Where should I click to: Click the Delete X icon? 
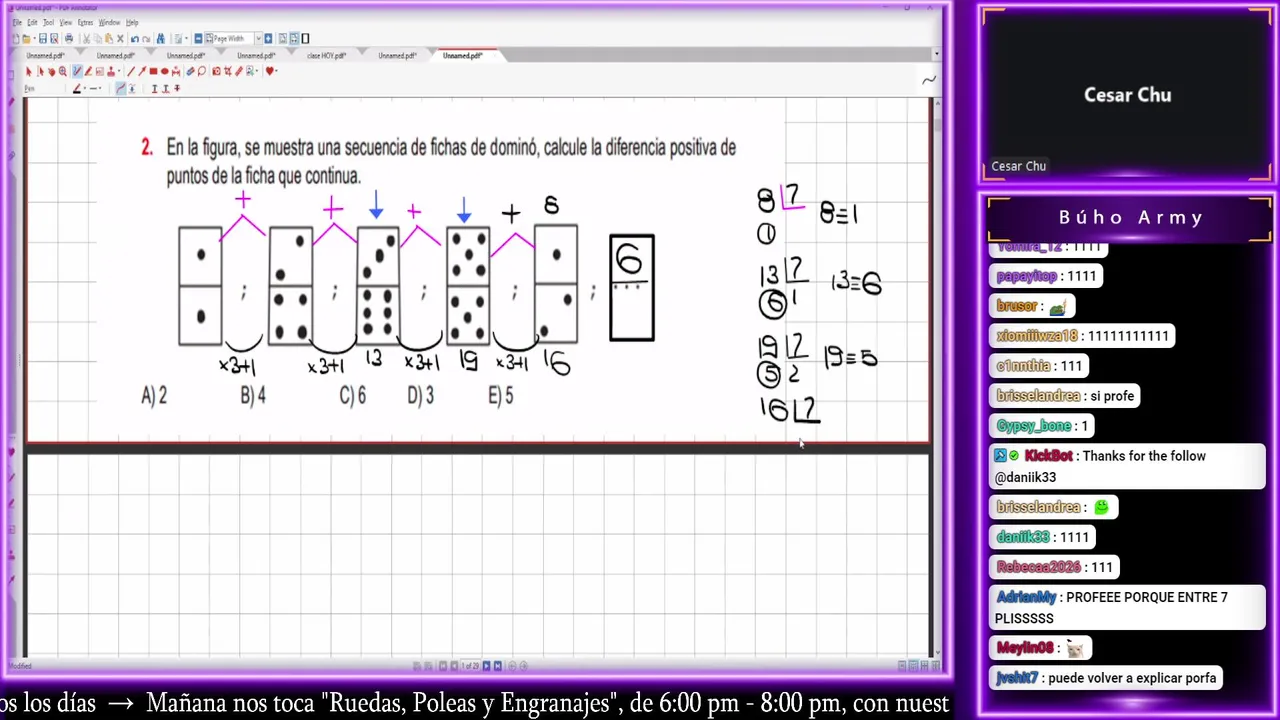[120, 39]
